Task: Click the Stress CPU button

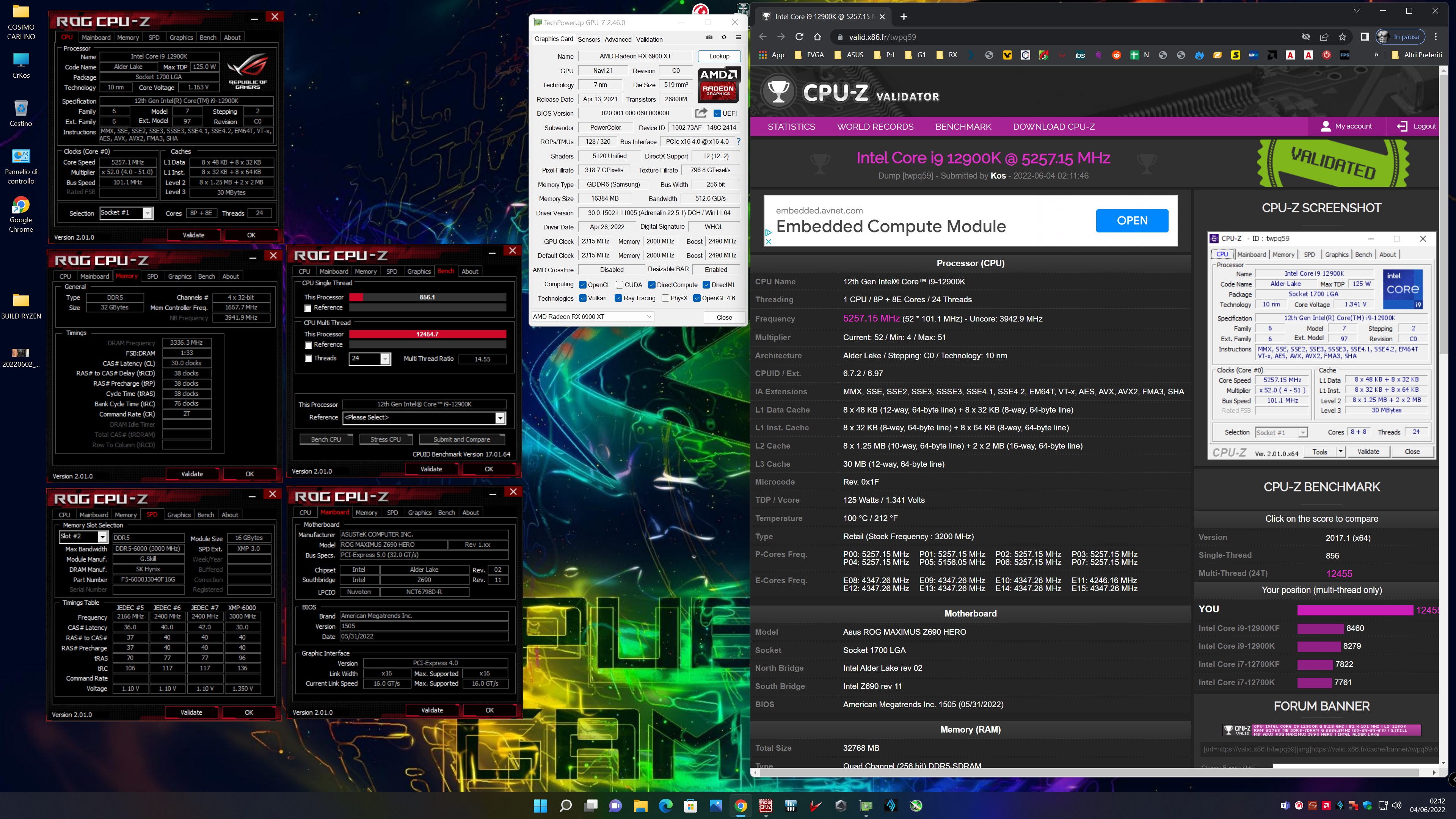Action: point(386,439)
